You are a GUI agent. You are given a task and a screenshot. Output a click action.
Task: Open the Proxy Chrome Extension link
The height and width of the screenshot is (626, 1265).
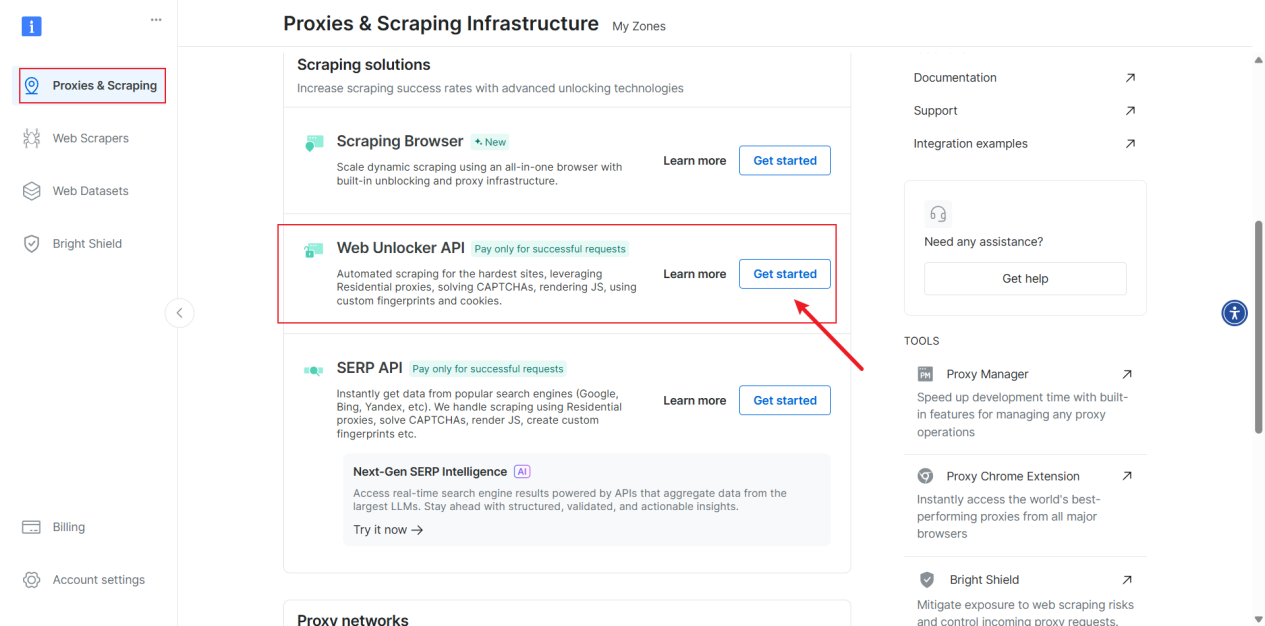(x=1013, y=476)
